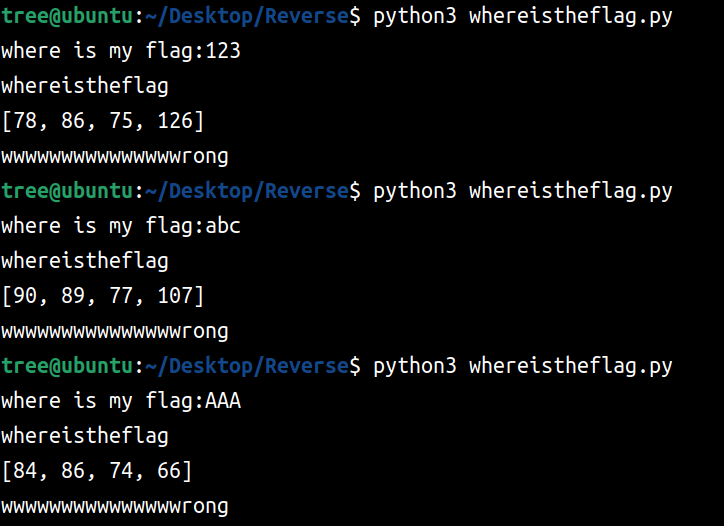The height and width of the screenshot is (526, 724).
Task: Click 'tree@ubuntu' in the prompt above flag:AAA
Action: pos(66,366)
